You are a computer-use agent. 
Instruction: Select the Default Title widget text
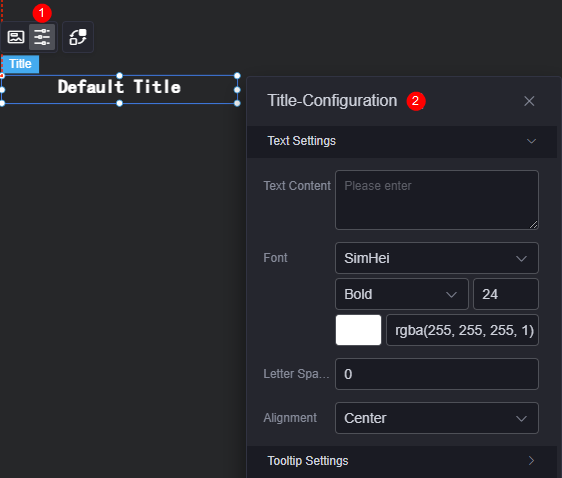(119, 87)
